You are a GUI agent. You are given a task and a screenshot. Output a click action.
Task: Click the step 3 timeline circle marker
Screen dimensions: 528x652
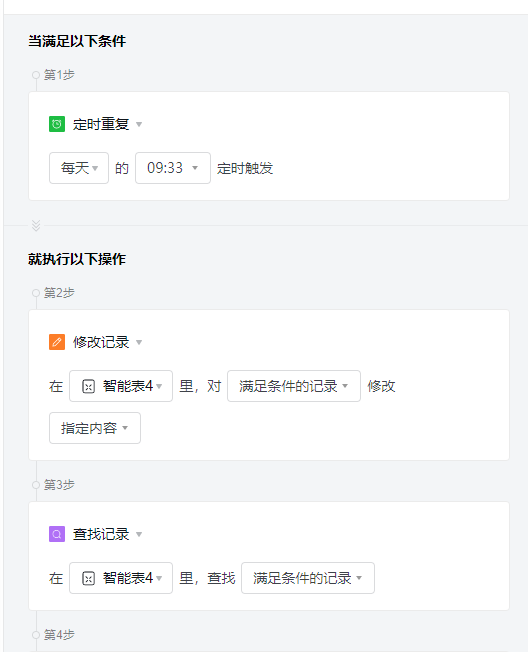pyautogui.click(x=36, y=485)
